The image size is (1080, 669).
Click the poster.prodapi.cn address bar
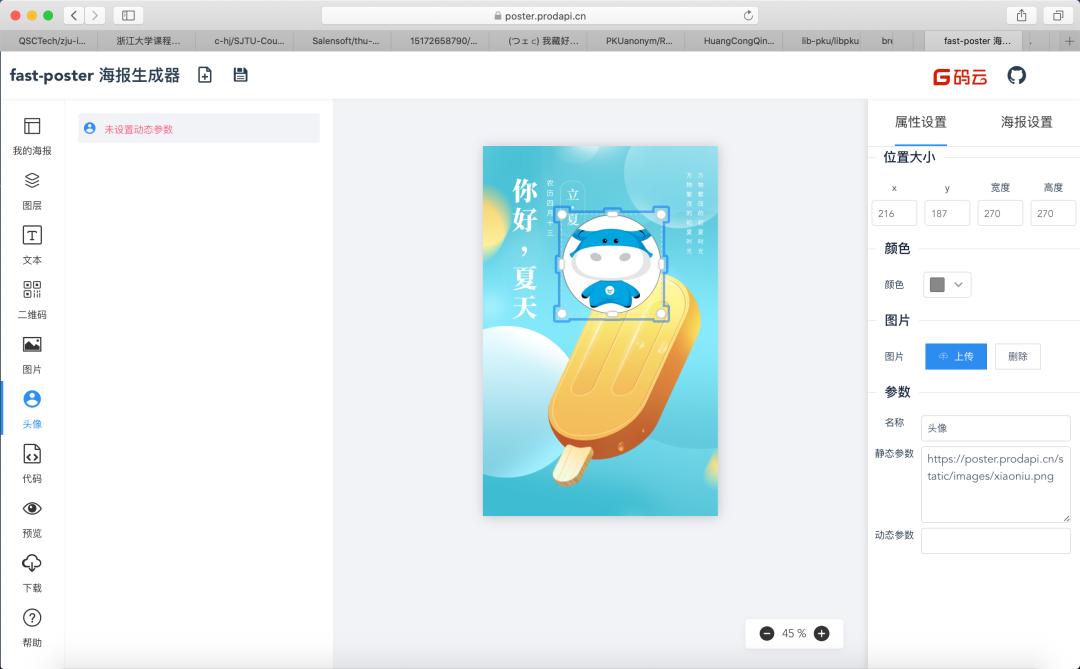(541, 15)
